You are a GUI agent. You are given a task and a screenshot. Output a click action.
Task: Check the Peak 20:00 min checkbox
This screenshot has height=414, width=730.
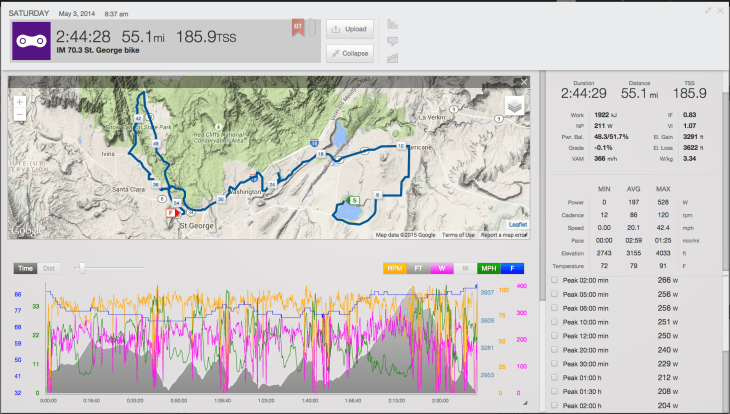pos(555,351)
